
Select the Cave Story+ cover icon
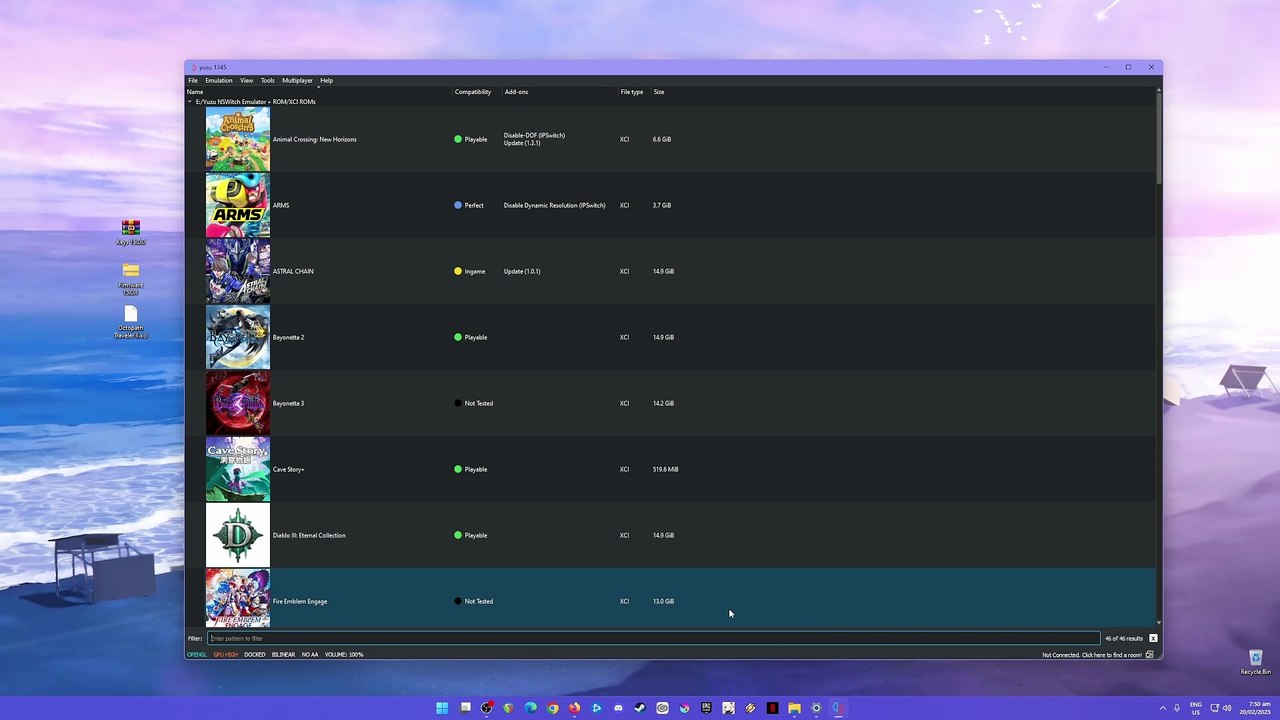[237, 469]
